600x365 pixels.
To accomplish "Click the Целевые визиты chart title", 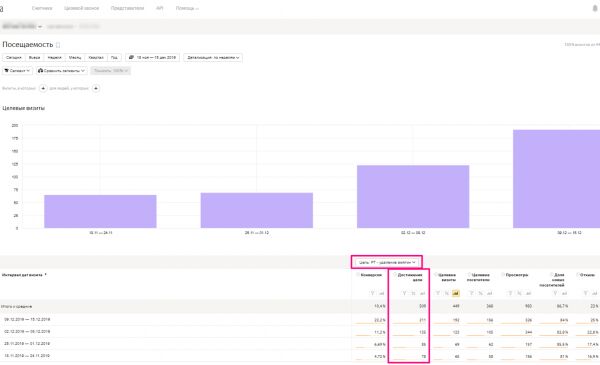I will (x=24, y=108).
